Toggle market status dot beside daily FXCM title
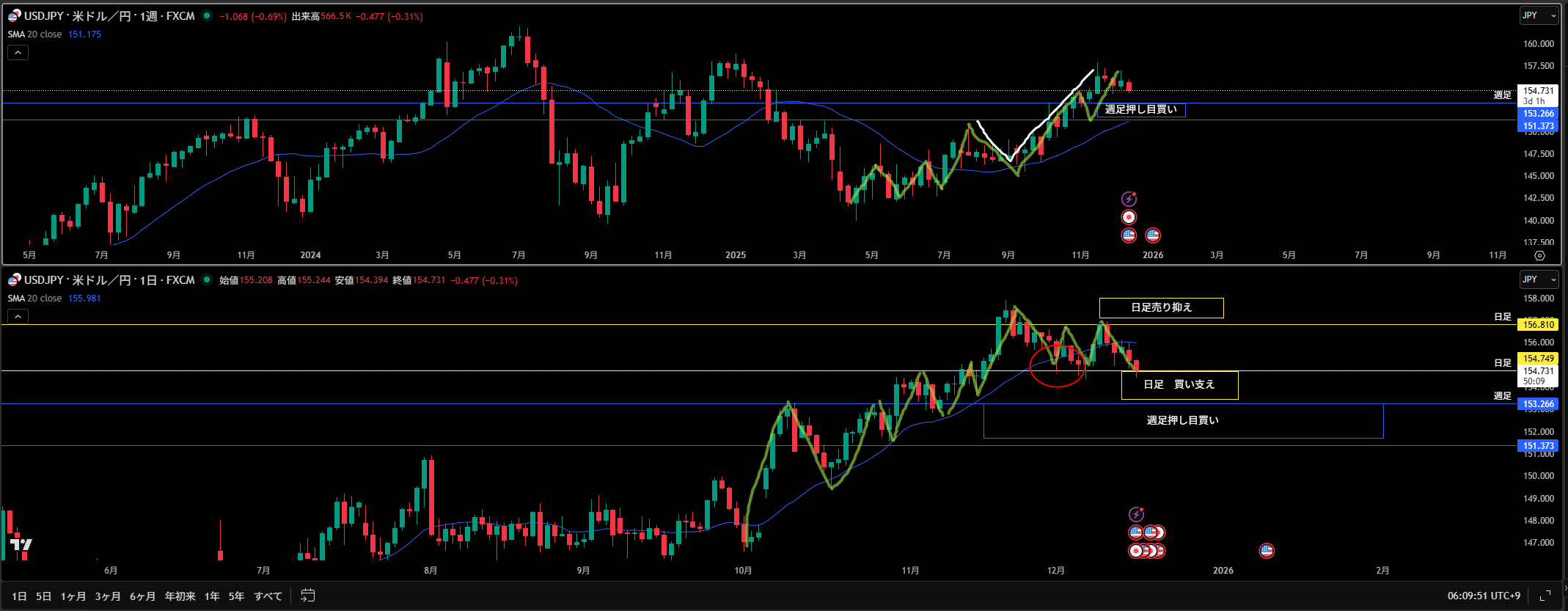Viewport: 1568px width, 611px height. [208, 280]
